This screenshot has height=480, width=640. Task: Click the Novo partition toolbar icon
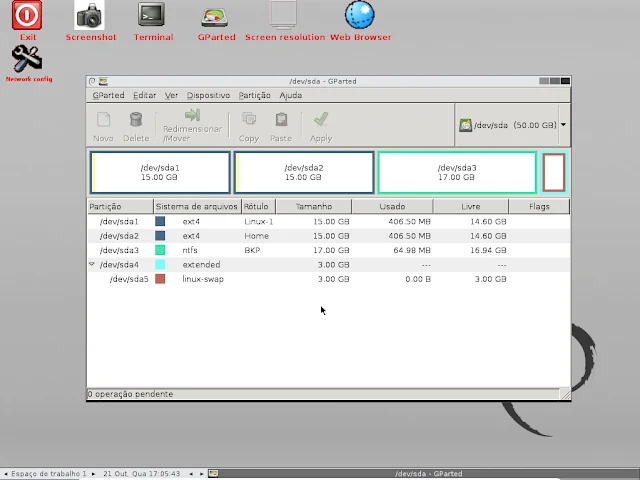coord(103,120)
